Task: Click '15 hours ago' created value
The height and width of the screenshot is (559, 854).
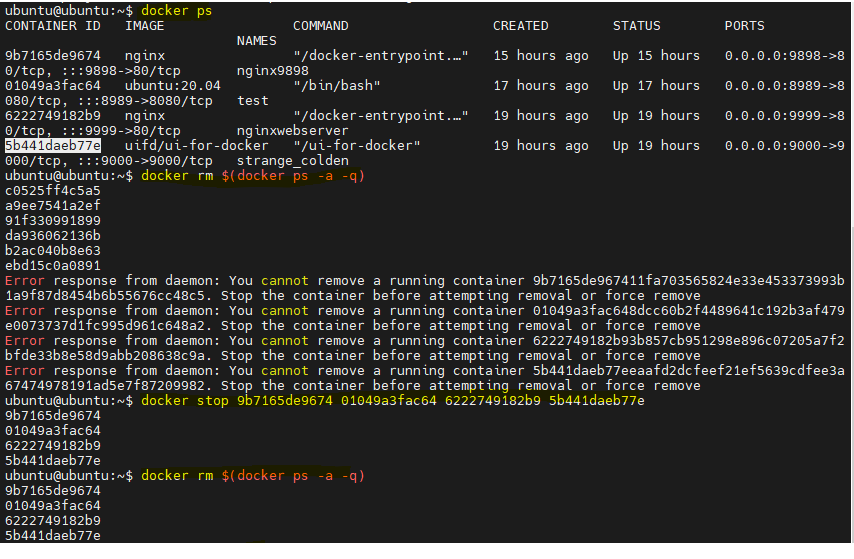Action: coord(541,56)
